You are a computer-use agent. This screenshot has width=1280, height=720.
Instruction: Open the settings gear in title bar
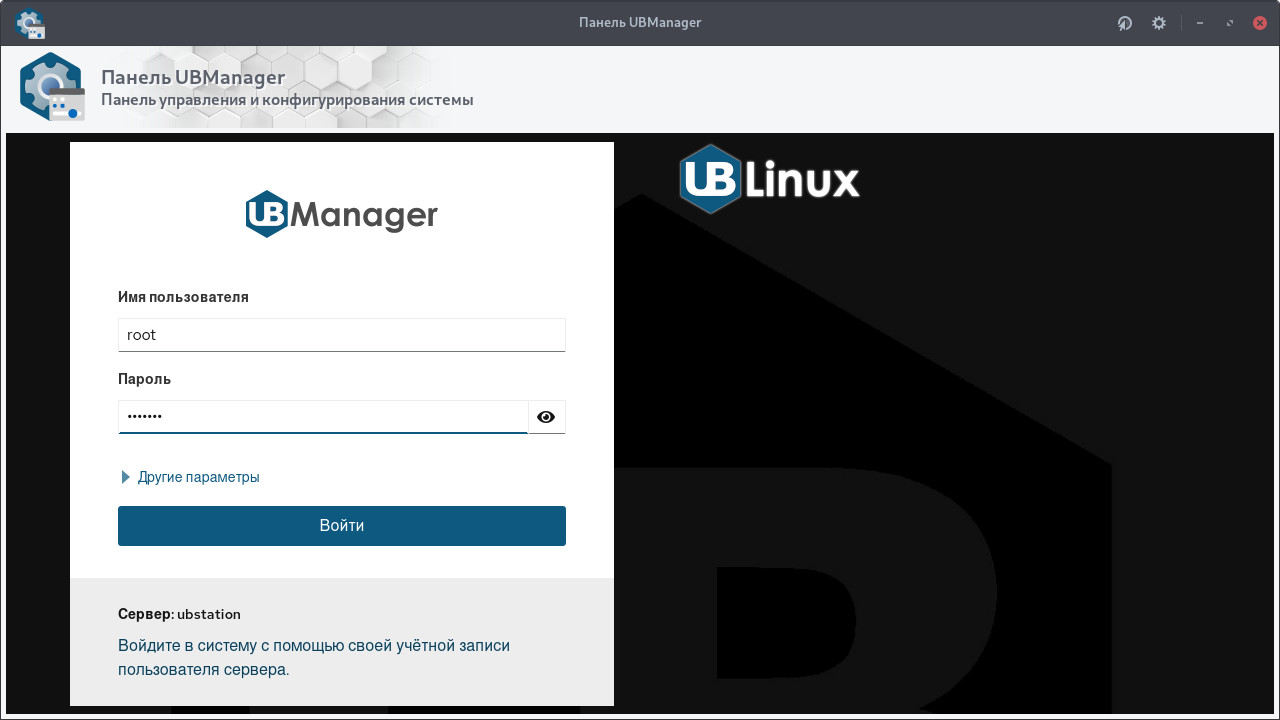[x=1159, y=23]
